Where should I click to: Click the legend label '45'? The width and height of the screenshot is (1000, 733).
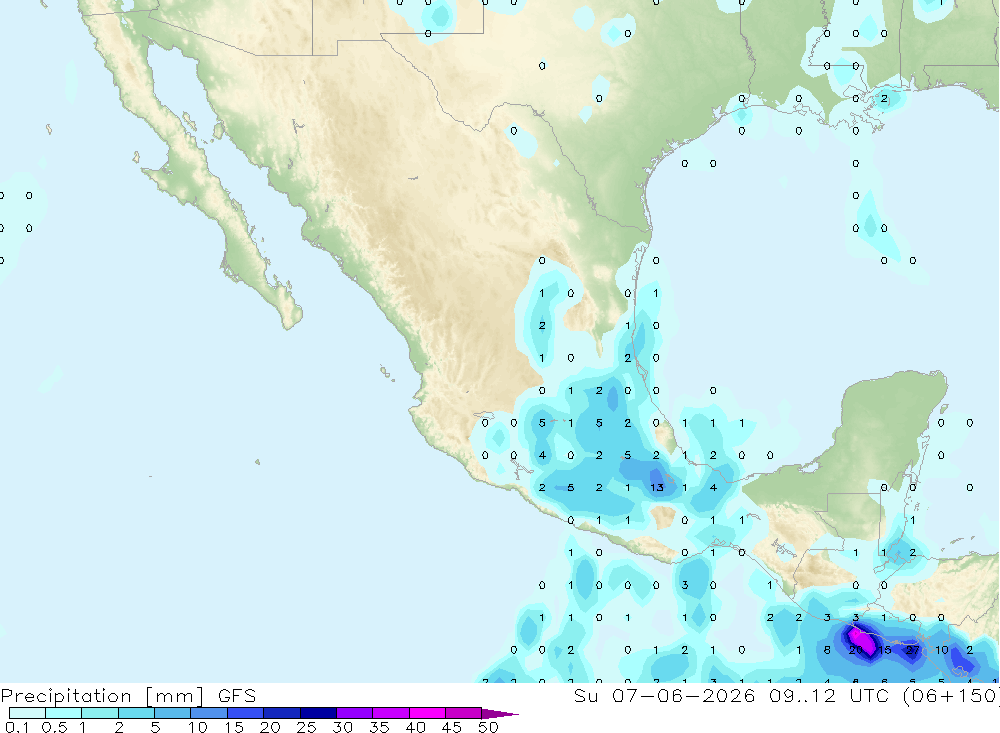(452, 727)
